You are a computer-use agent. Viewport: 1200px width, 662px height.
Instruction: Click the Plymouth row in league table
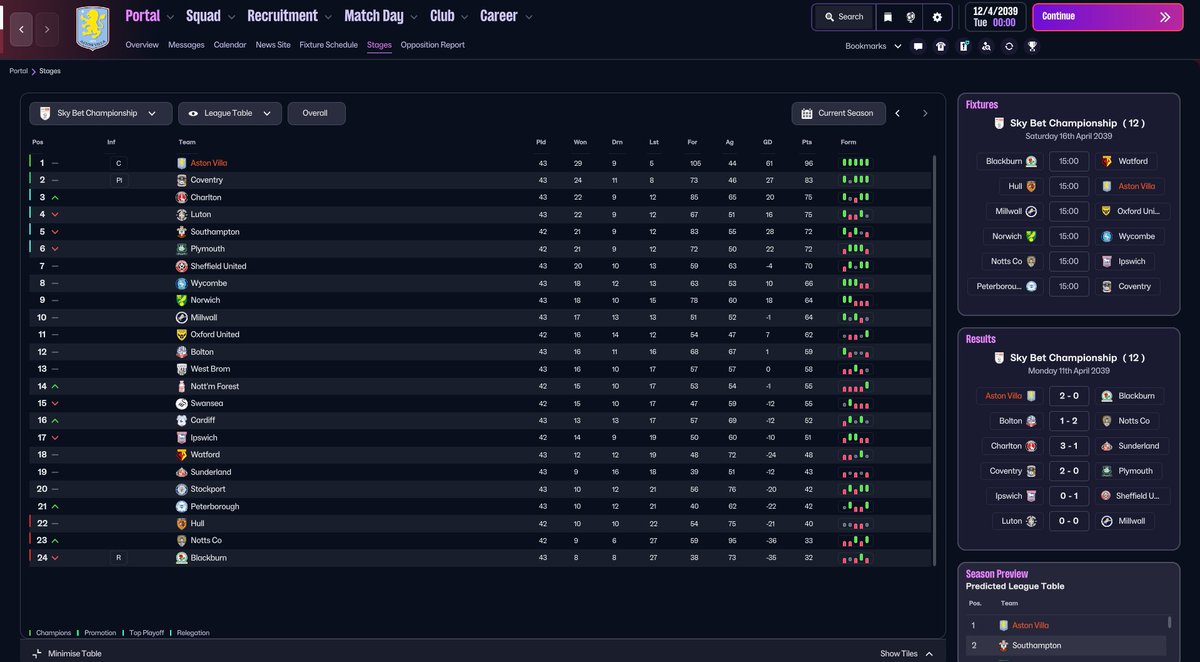point(480,249)
